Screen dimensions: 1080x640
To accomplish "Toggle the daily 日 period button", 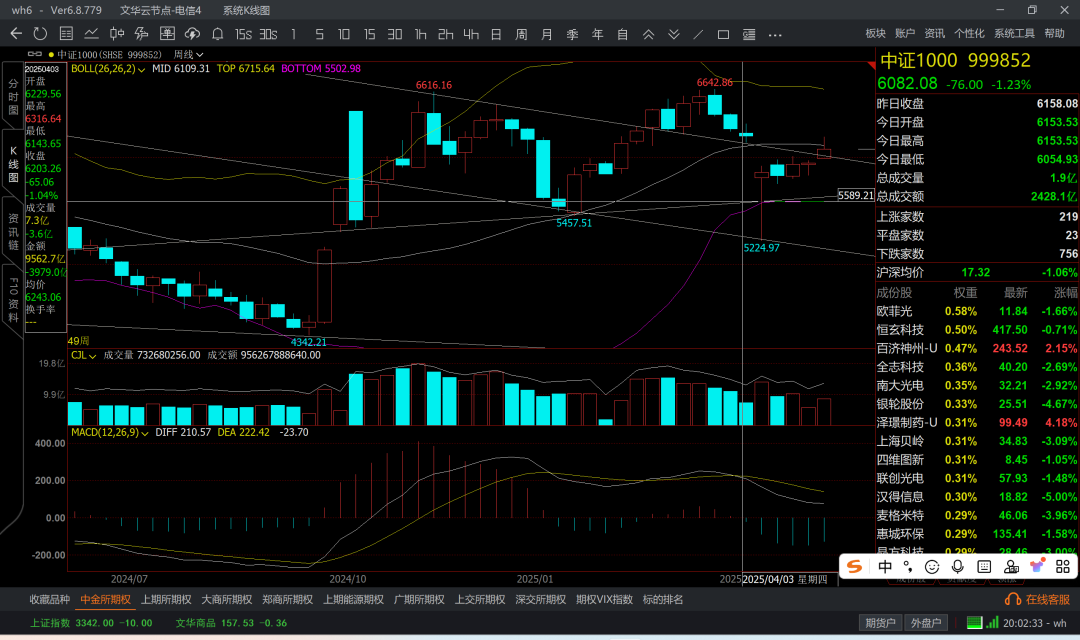I will 496,34.
